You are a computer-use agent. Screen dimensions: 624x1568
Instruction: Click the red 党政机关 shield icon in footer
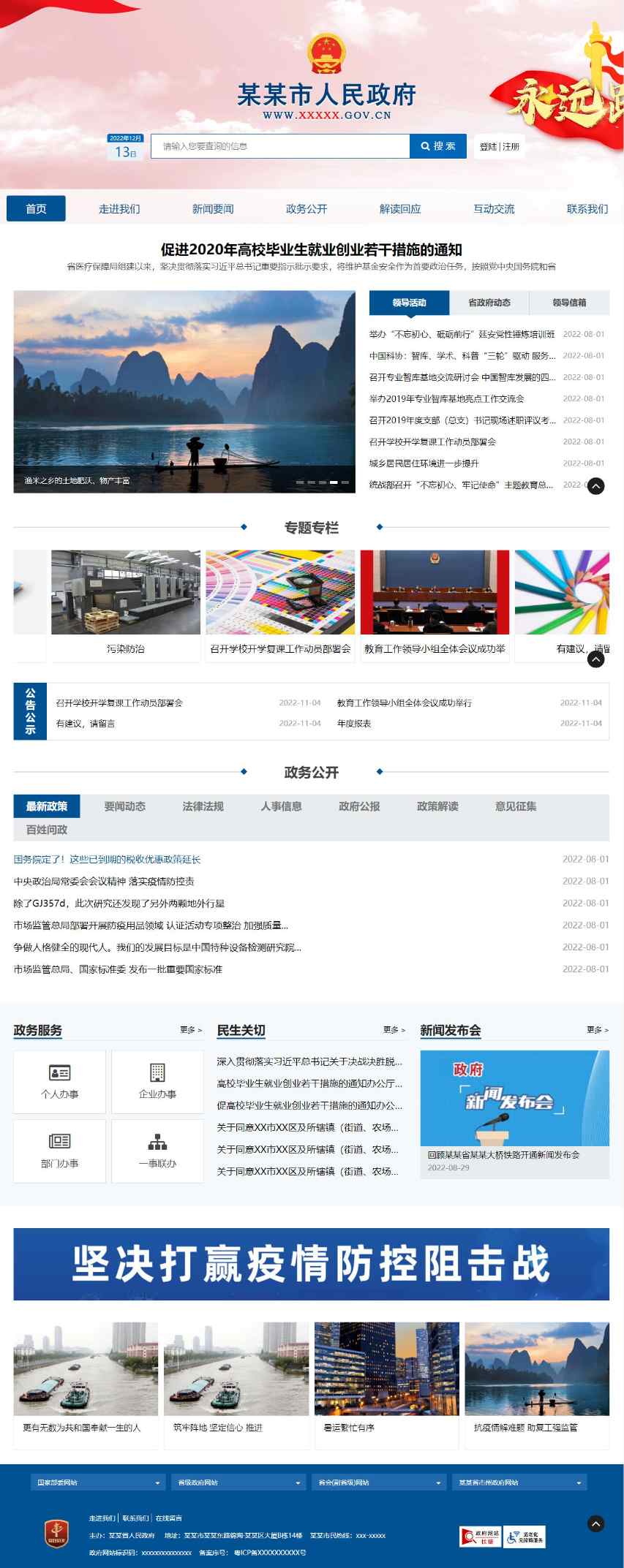56,1531
